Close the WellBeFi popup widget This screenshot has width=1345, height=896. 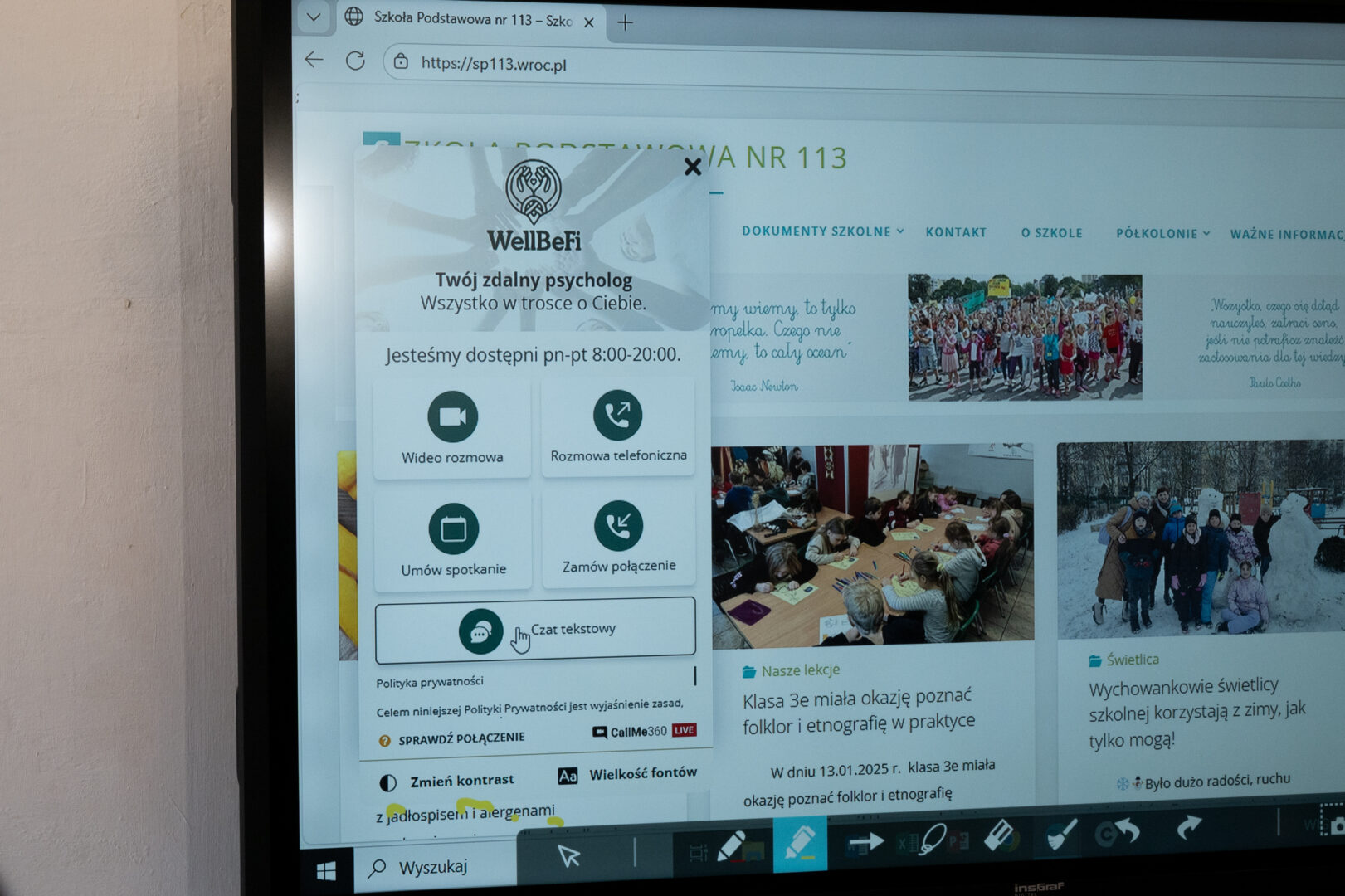click(x=693, y=167)
